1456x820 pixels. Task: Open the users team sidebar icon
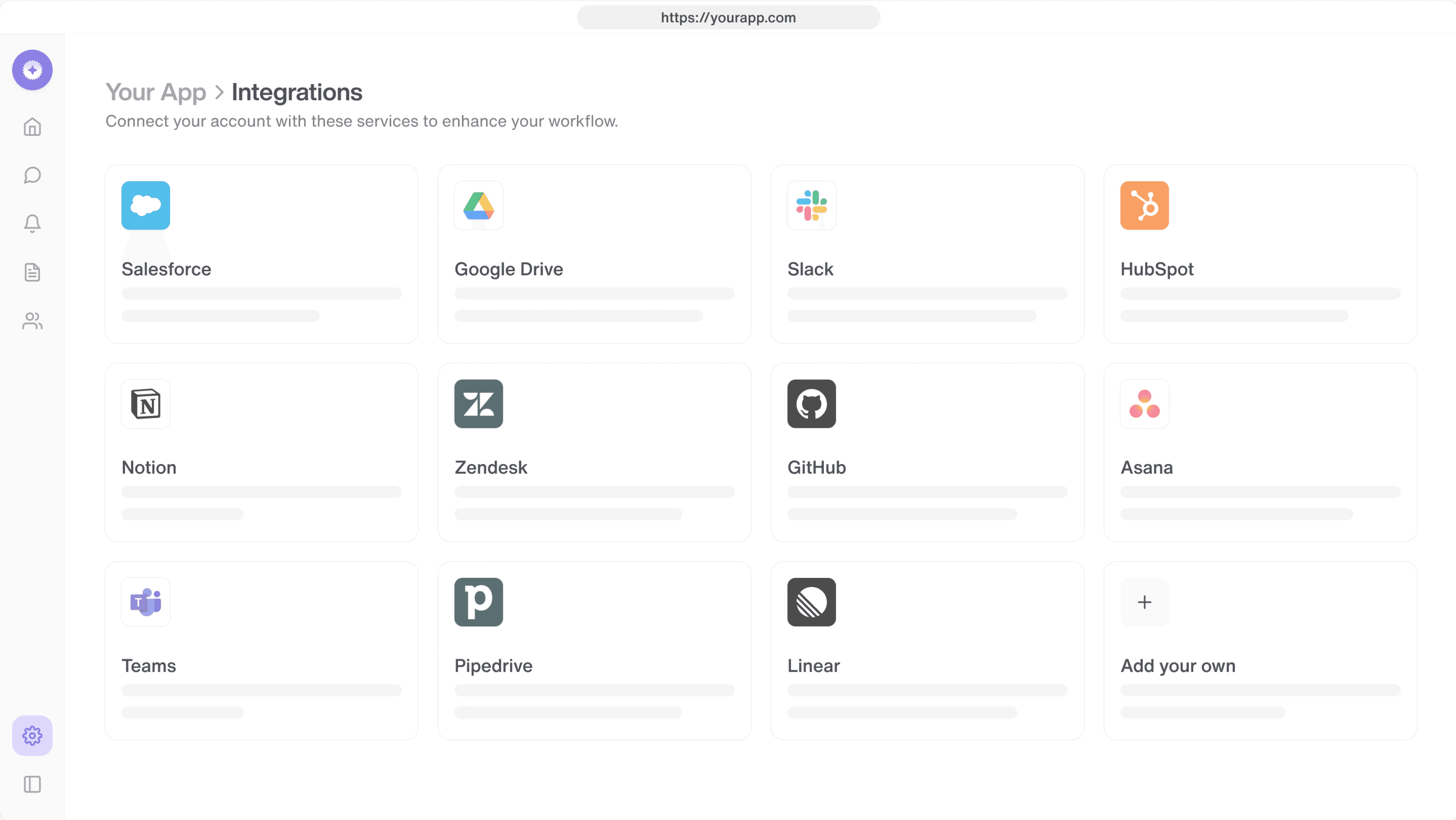pos(32,321)
